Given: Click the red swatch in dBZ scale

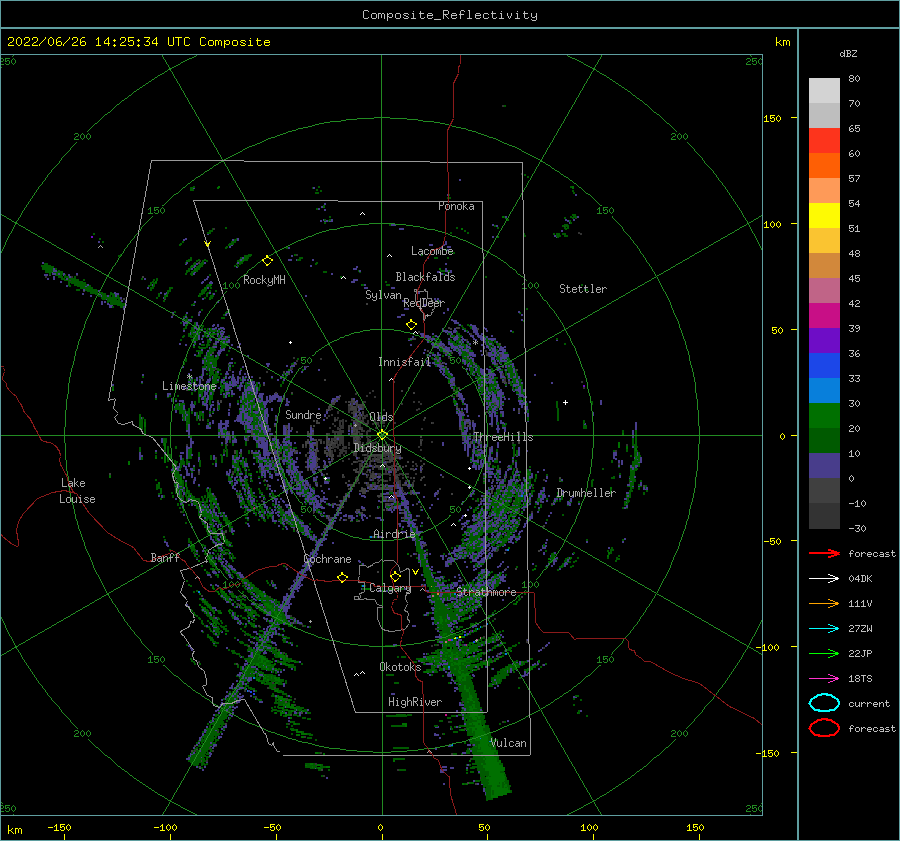Looking at the screenshot, I should coord(824,141).
